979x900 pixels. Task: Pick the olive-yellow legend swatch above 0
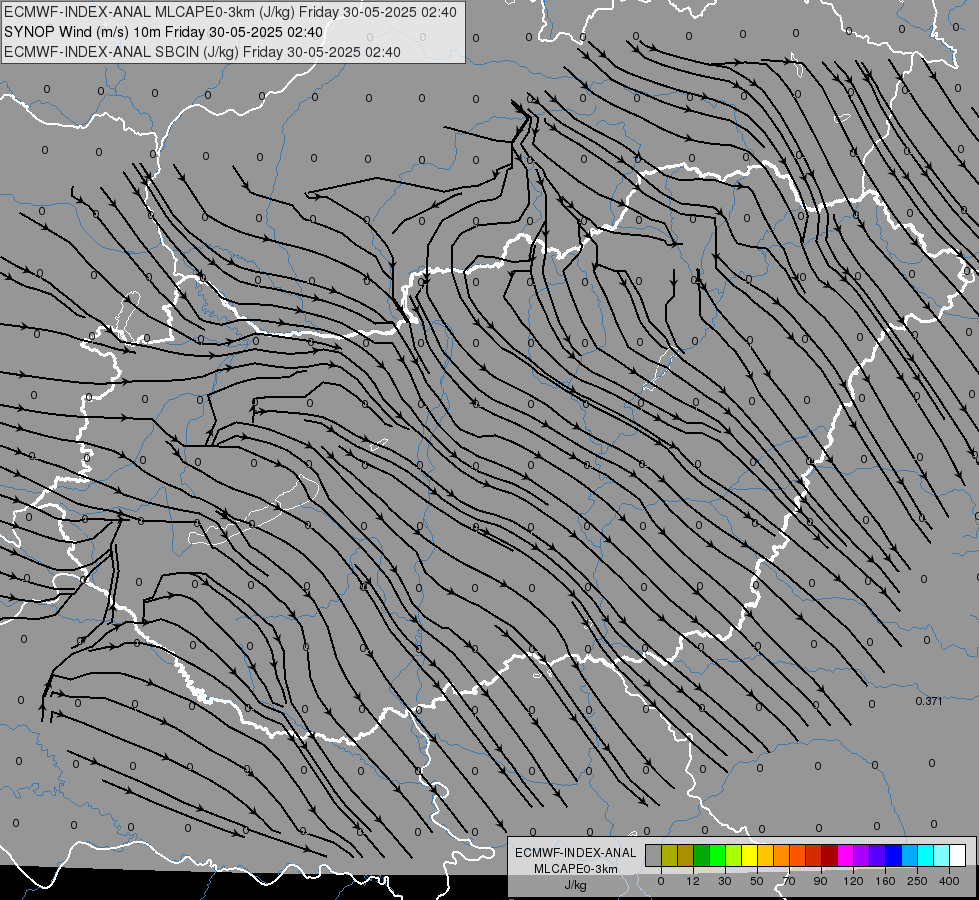(670, 855)
